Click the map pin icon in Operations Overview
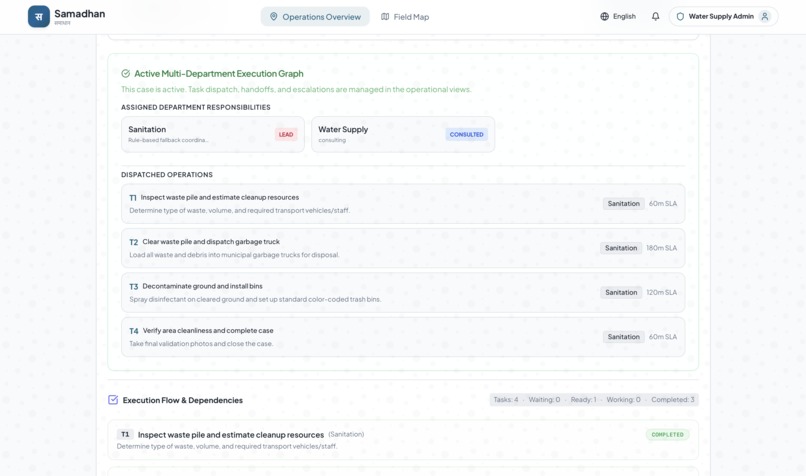The width and height of the screenshot is (806, 476). click(x=273, y=16)
